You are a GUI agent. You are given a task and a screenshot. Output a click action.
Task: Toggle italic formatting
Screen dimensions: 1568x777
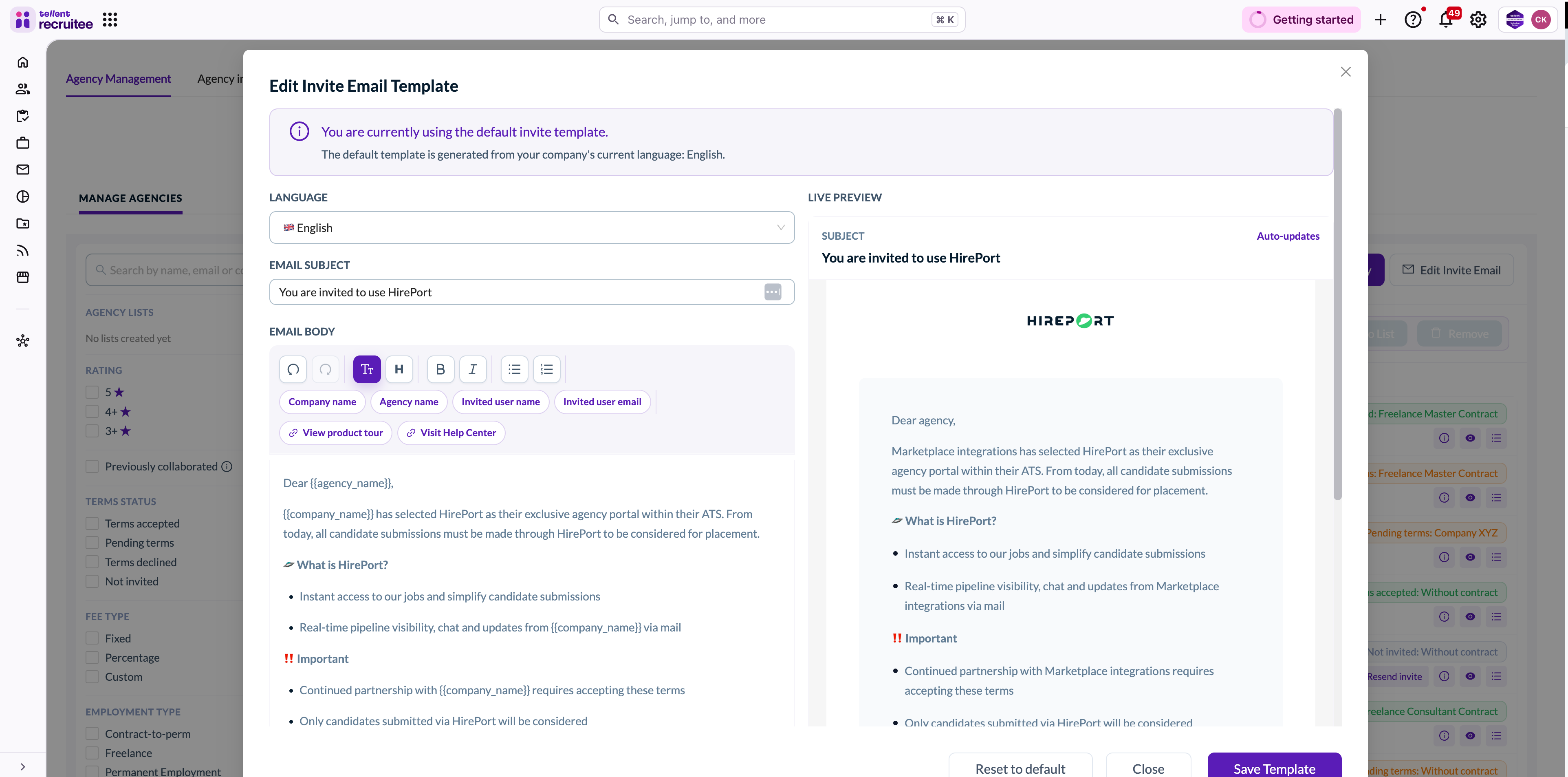pos(473,369)
